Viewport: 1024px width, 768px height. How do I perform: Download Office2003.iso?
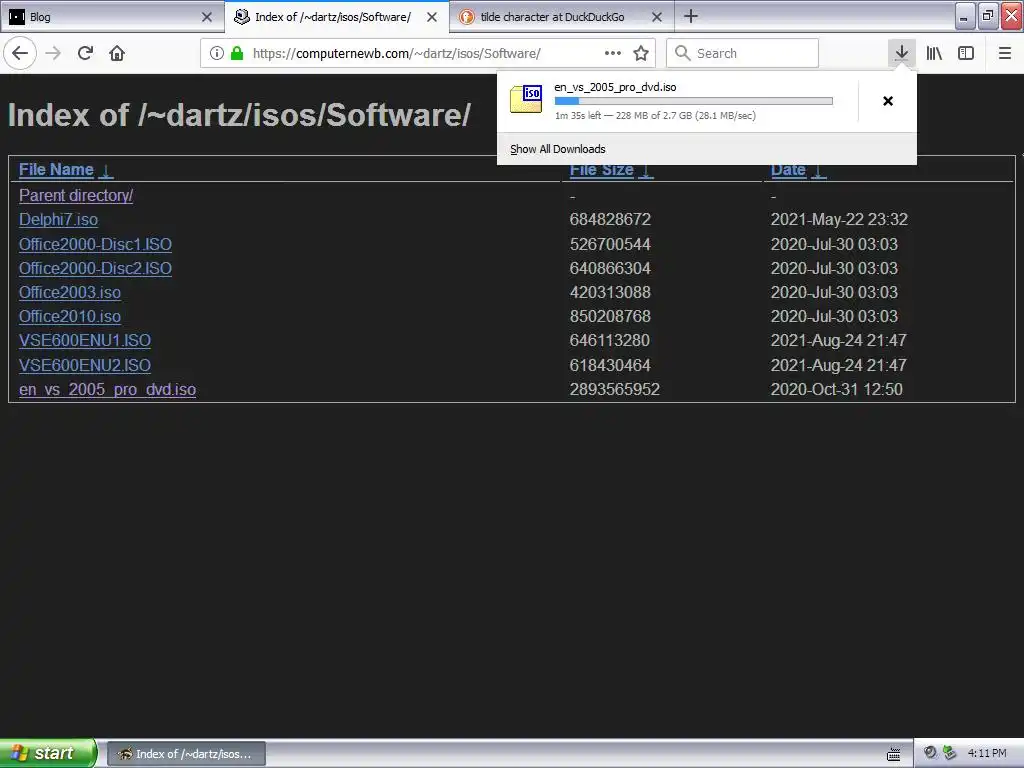(70, 292)
